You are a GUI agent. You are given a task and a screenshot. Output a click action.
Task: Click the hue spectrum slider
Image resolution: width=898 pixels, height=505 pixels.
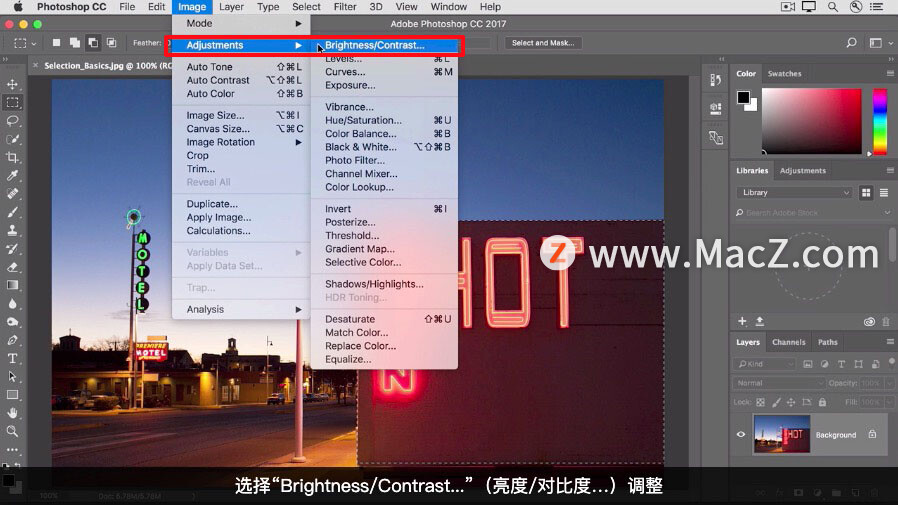point(880,121)
